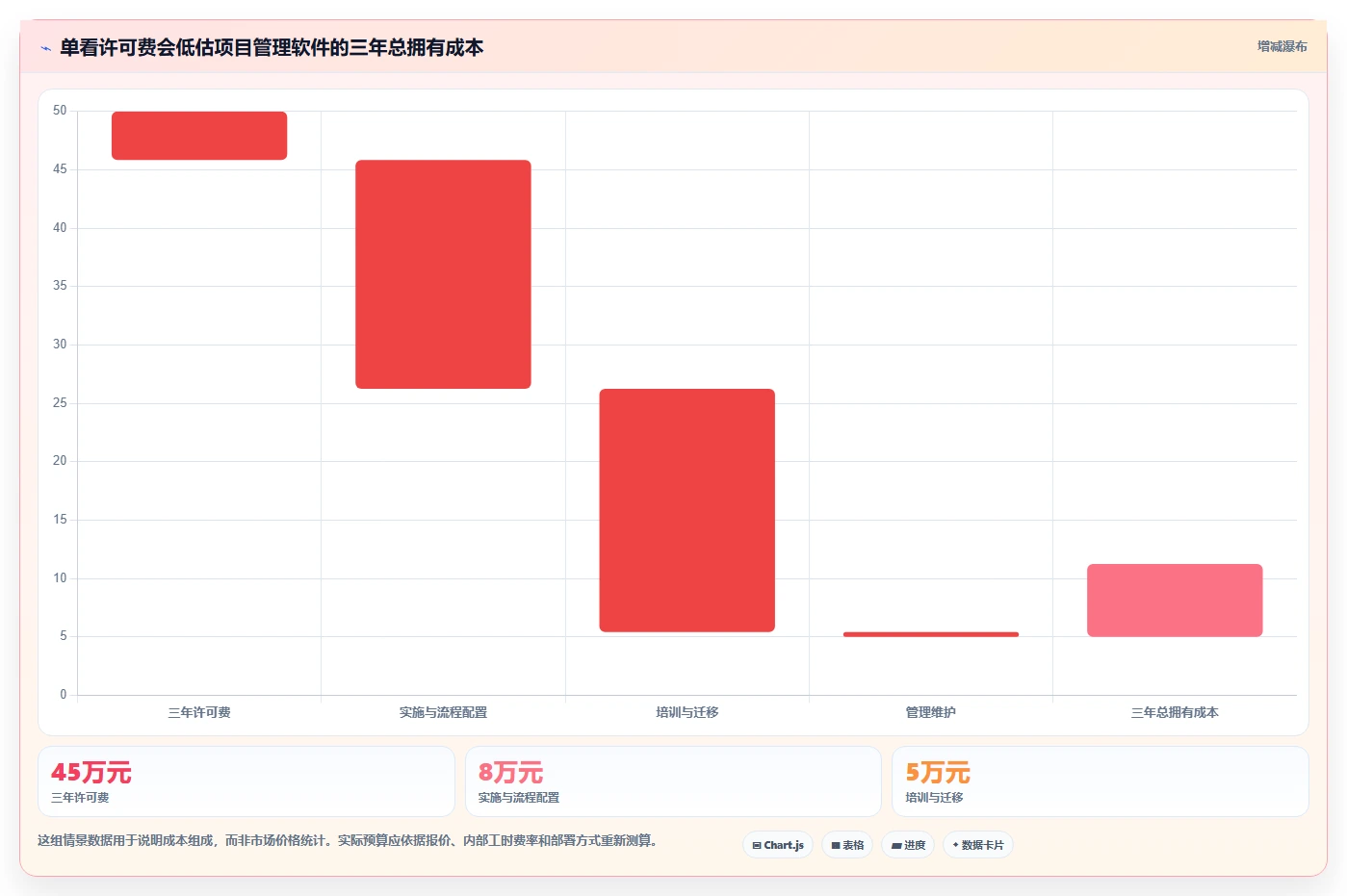This screenshot has width=1347, height=896.
Task: Select the 进度 tag chip
Action: [x=908, y=845]
